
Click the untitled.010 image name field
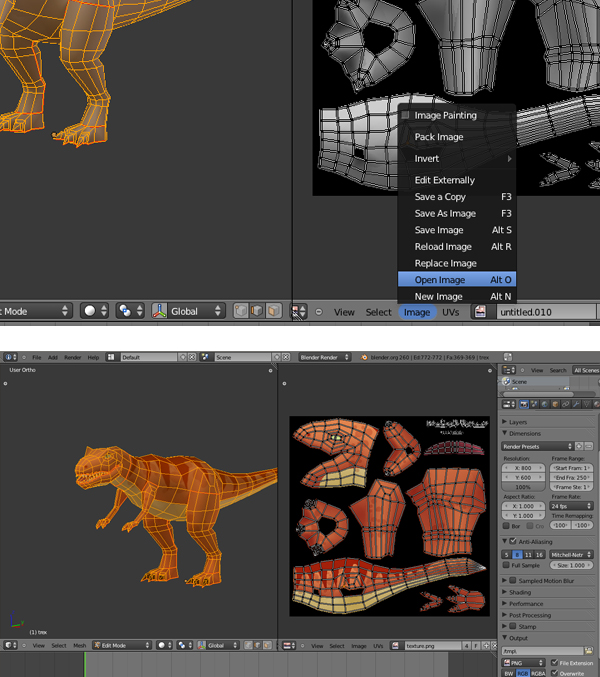coord(546,312)
